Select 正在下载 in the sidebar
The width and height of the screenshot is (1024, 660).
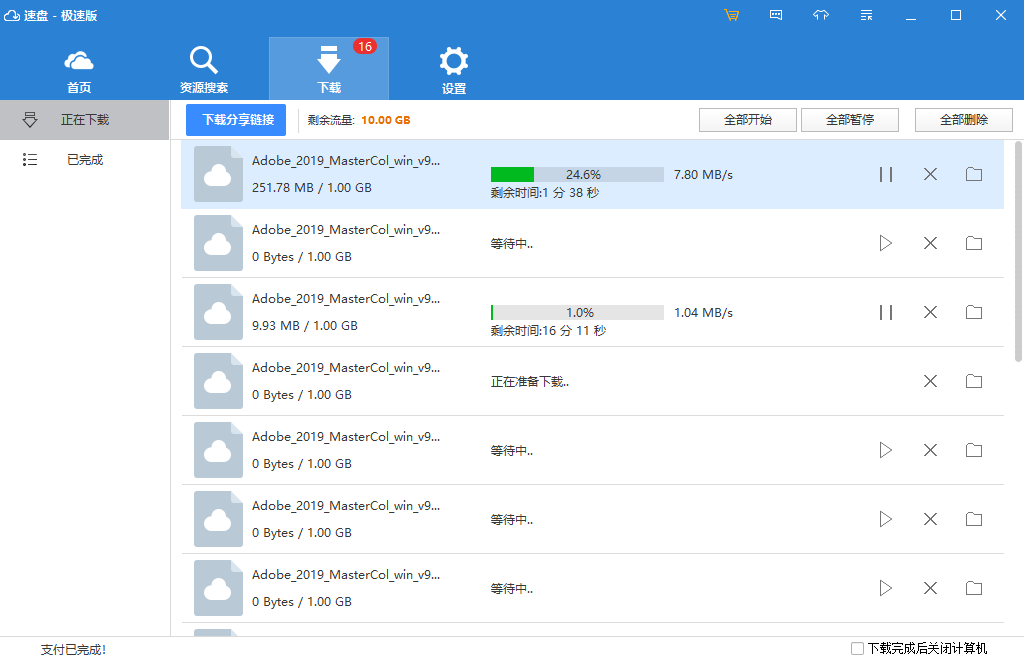84,120
